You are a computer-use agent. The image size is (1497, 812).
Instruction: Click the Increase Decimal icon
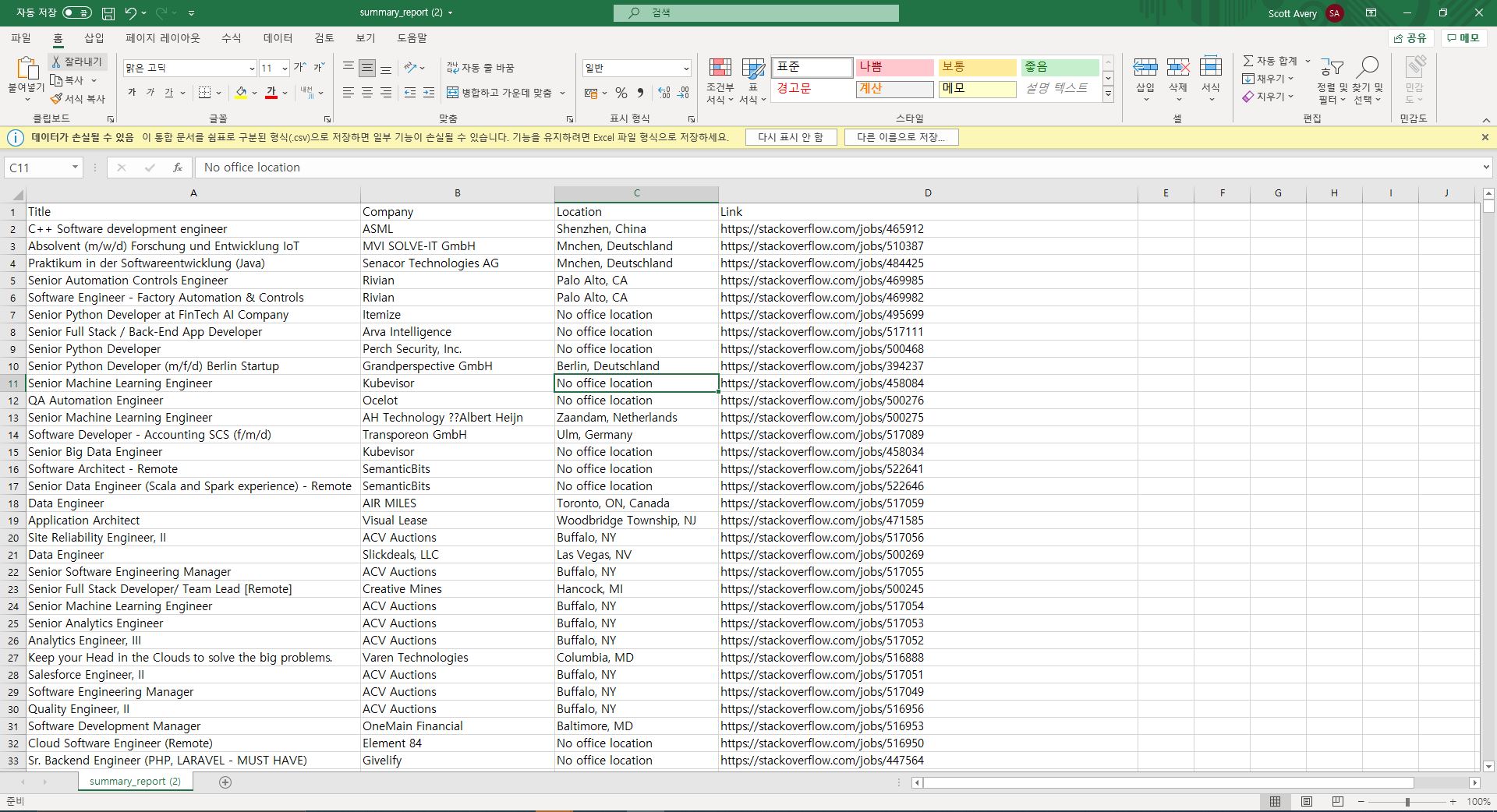tap(664, 93)
